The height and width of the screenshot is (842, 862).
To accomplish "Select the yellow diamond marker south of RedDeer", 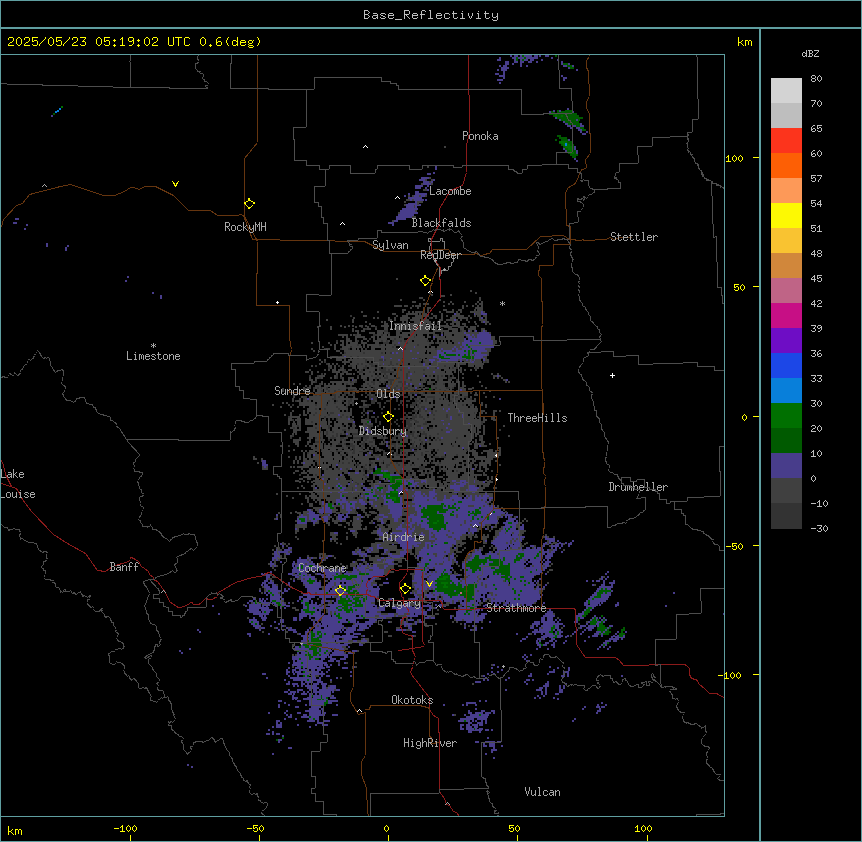I will pyautogui.click(x=425, y=281).
